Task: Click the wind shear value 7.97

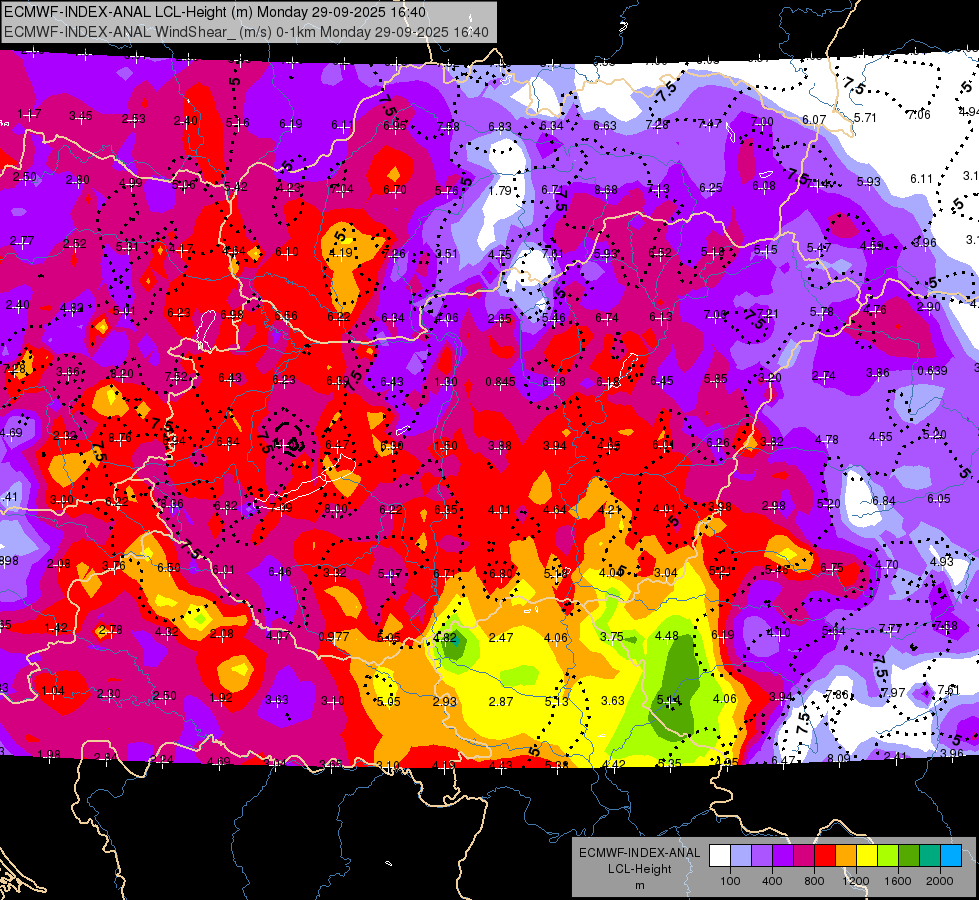Action: pos(893,693)
